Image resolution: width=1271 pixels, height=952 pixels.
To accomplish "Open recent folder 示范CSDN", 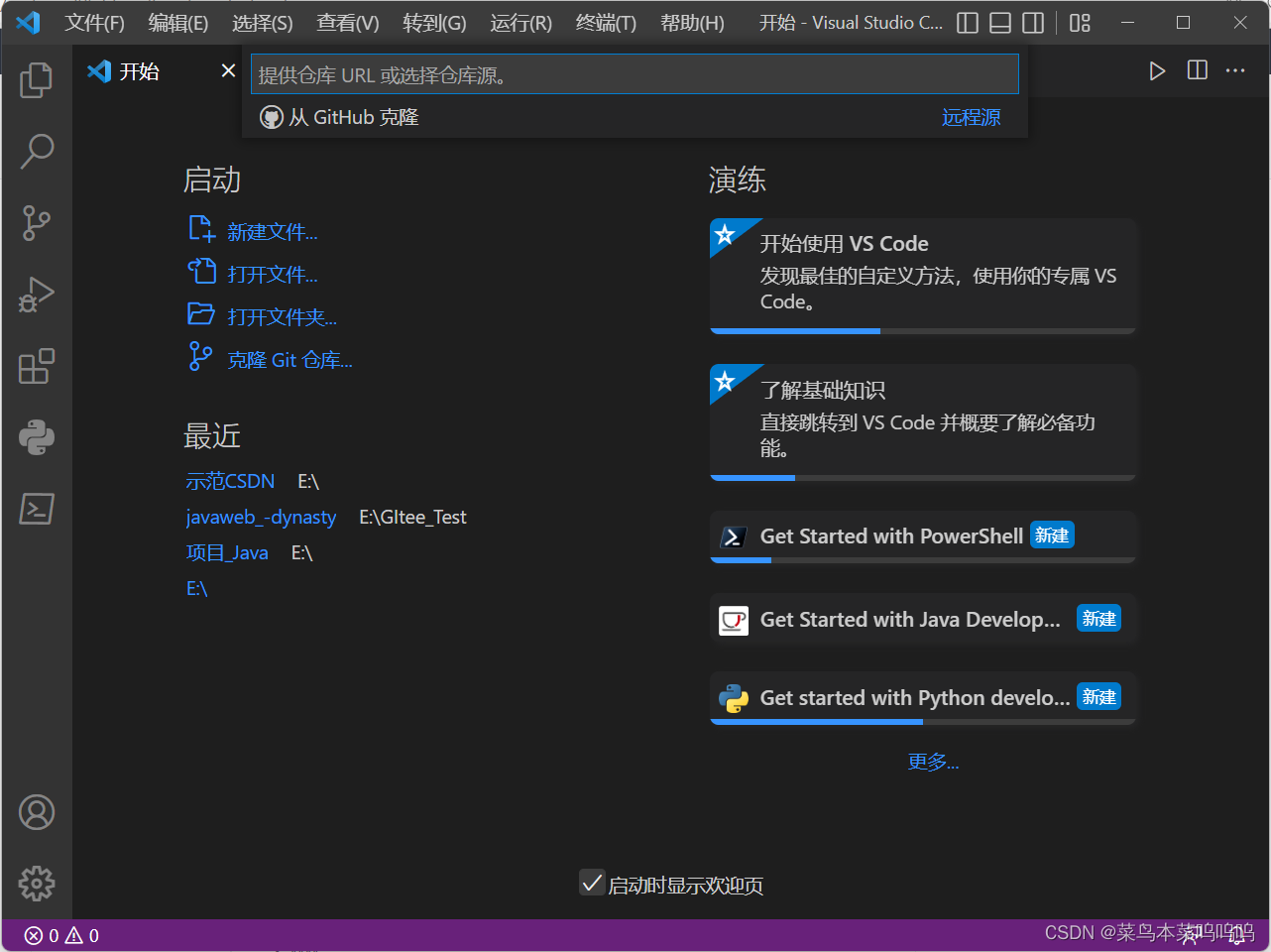I will [x=230, y=481].
